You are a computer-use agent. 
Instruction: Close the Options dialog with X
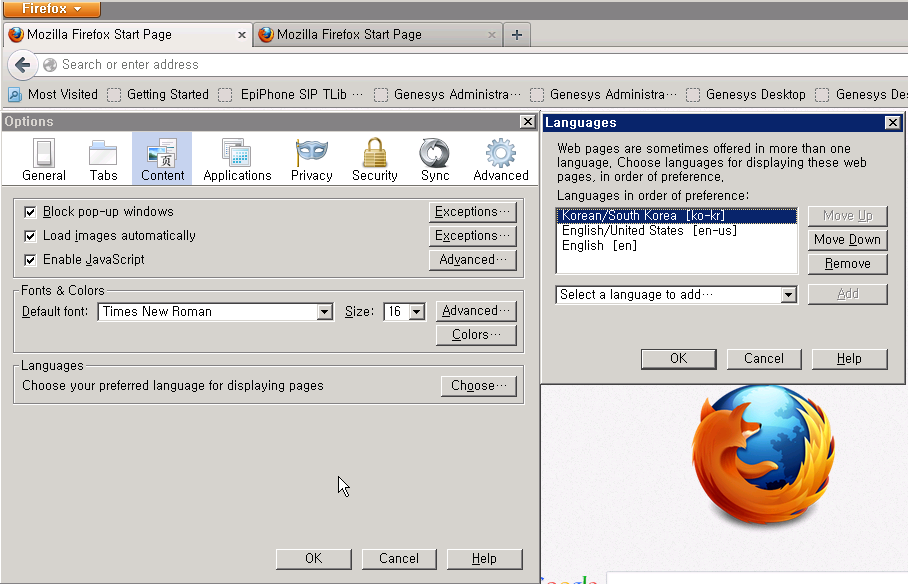[x=527, y=122]
